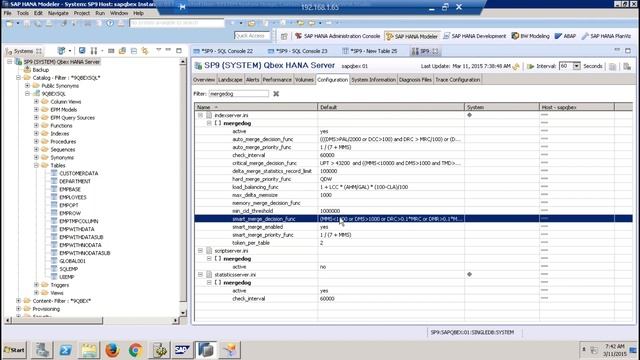Click the Open Perspective icon
Image resolution: width=640 pixels, height=360 pixels.
(x=284, y=36)
